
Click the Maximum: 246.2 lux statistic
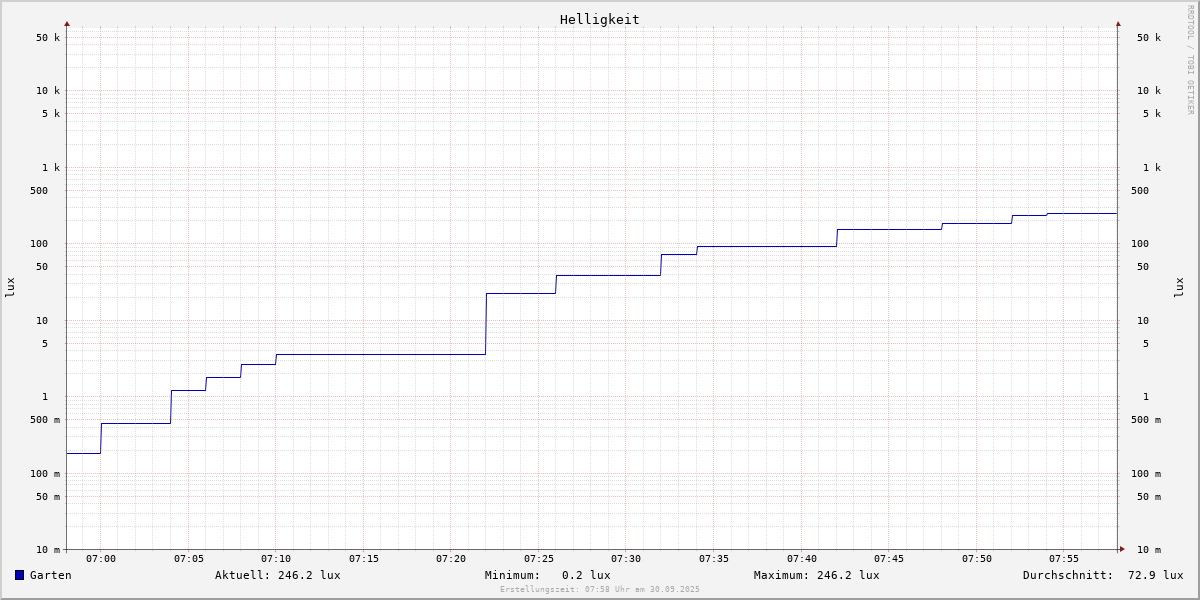817,575
